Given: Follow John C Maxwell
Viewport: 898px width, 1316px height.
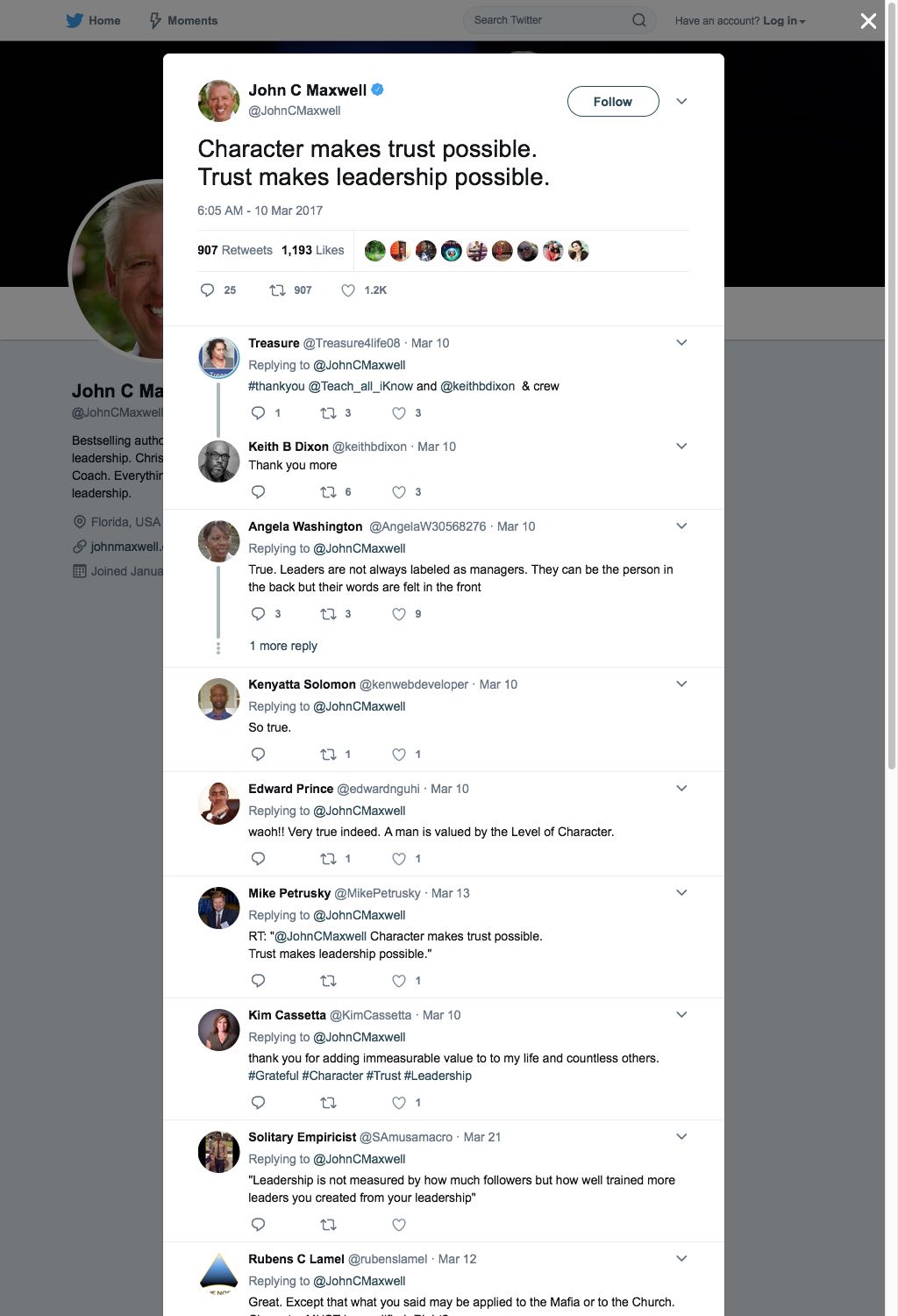Looking at the screenshot, I should pyautogui.click(x=613, y=102).
